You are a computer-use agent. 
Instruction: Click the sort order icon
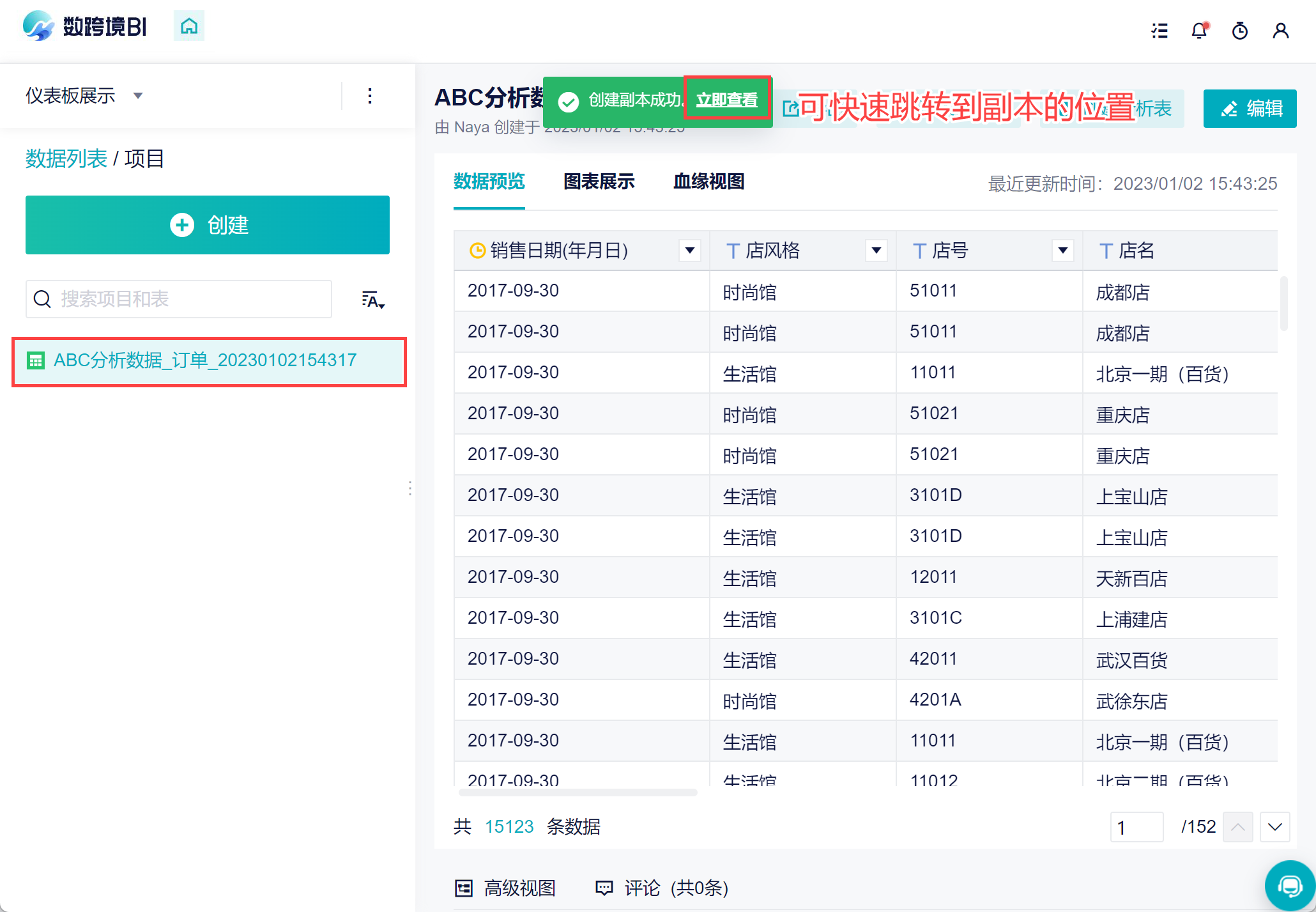(372, 300)
